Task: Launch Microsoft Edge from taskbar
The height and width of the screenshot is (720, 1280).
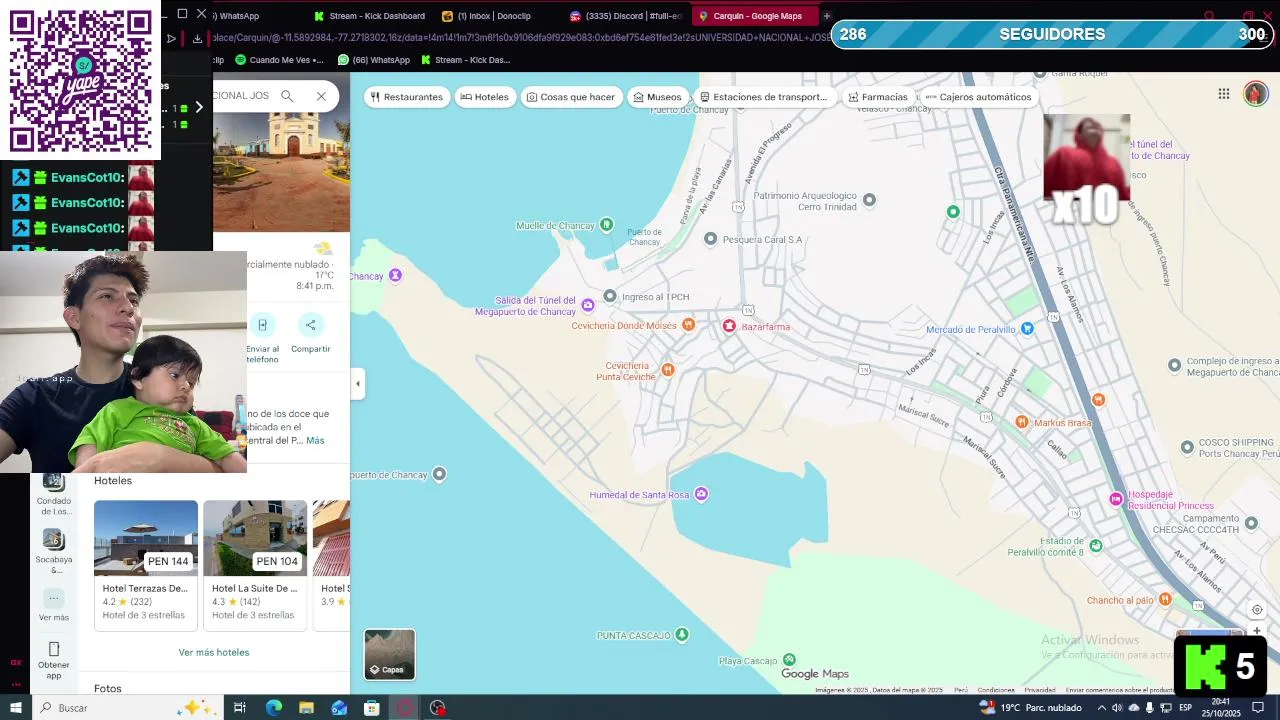Action: (x=273, y=707)
